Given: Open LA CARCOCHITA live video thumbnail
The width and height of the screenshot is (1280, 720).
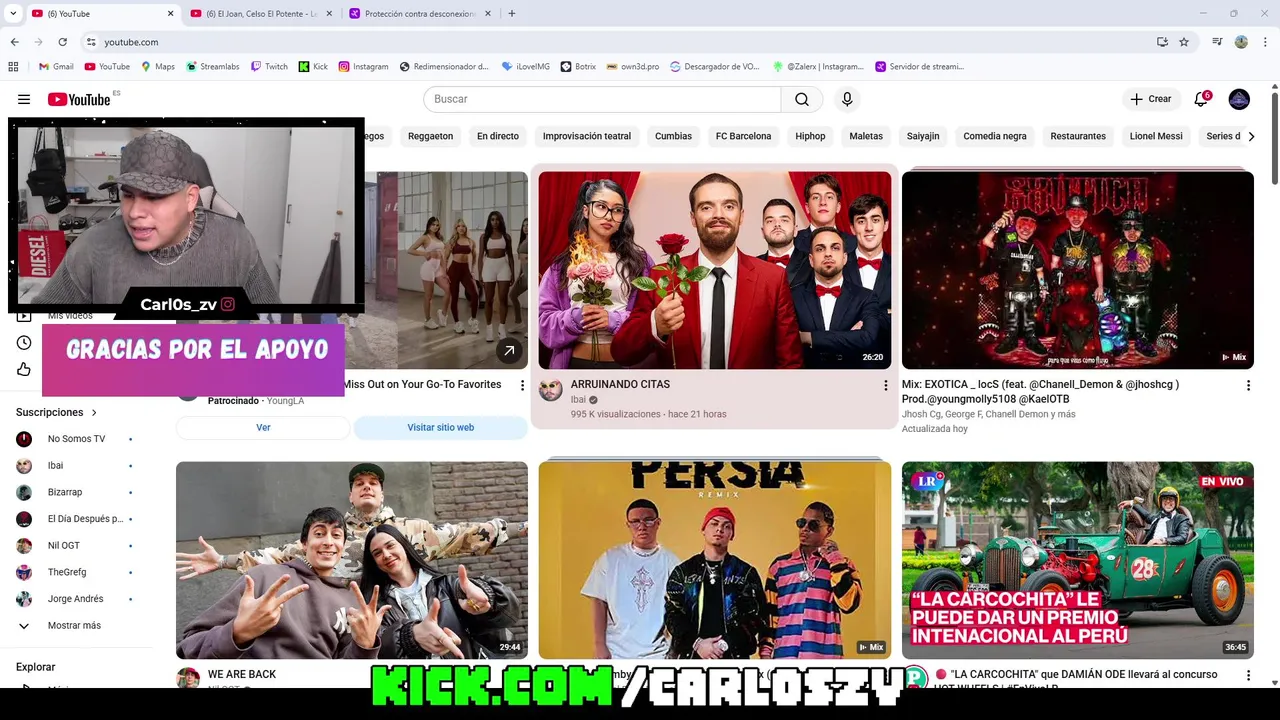Looking at the screenshot, I should 1078,560.
